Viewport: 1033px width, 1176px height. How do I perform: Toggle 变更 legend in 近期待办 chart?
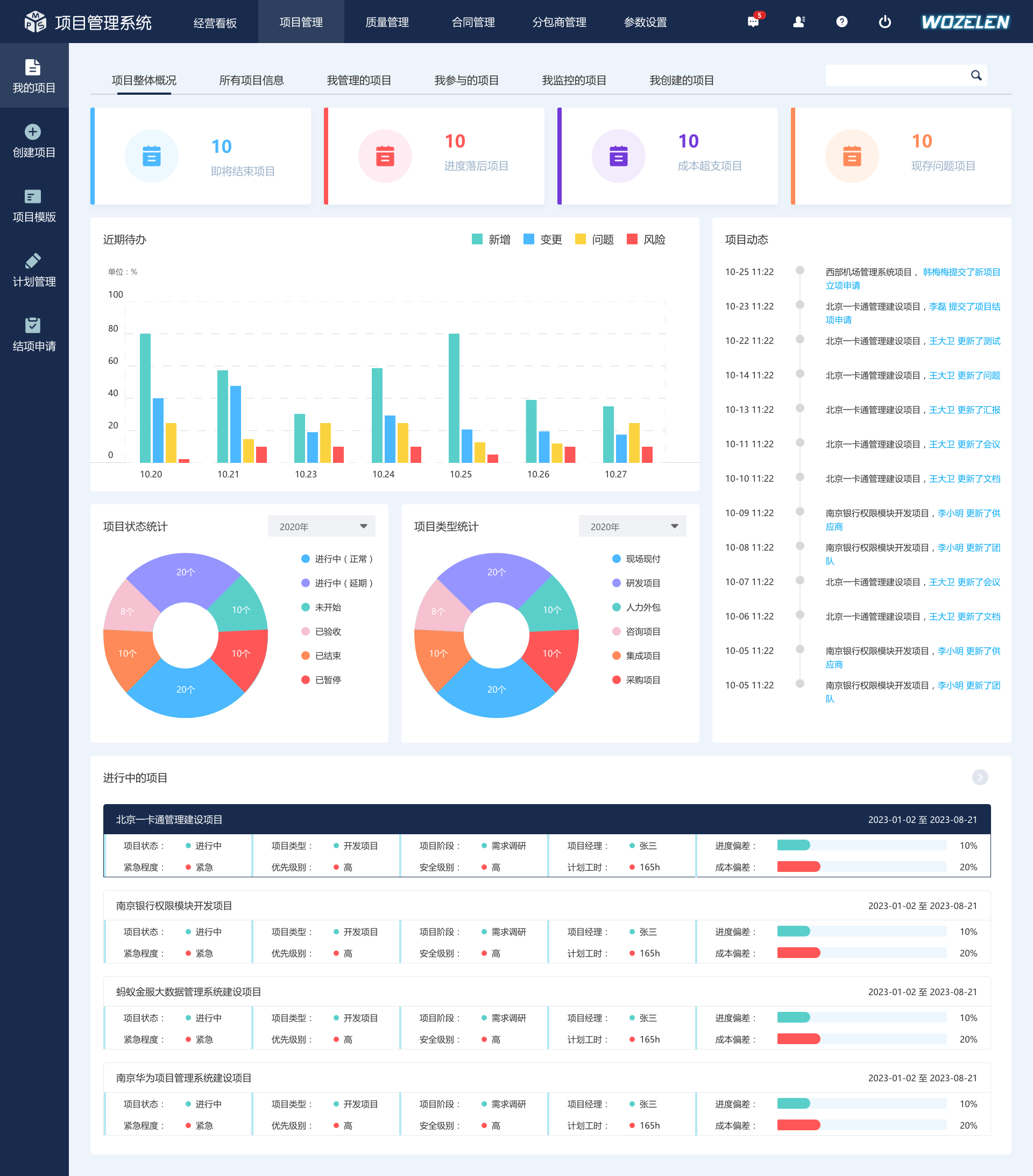[543, 240]
